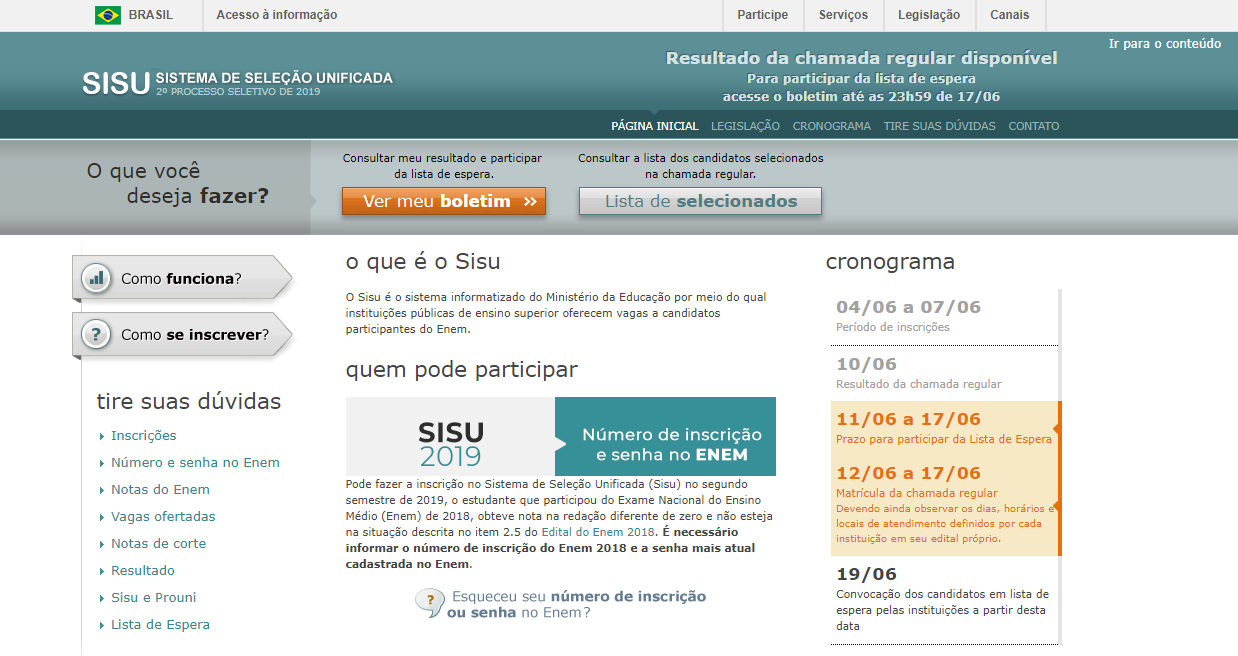Click the bar chart icon beside Como funciona
Screen dimensions: 1238x656
pyautogui.click(x=96, y=278)
